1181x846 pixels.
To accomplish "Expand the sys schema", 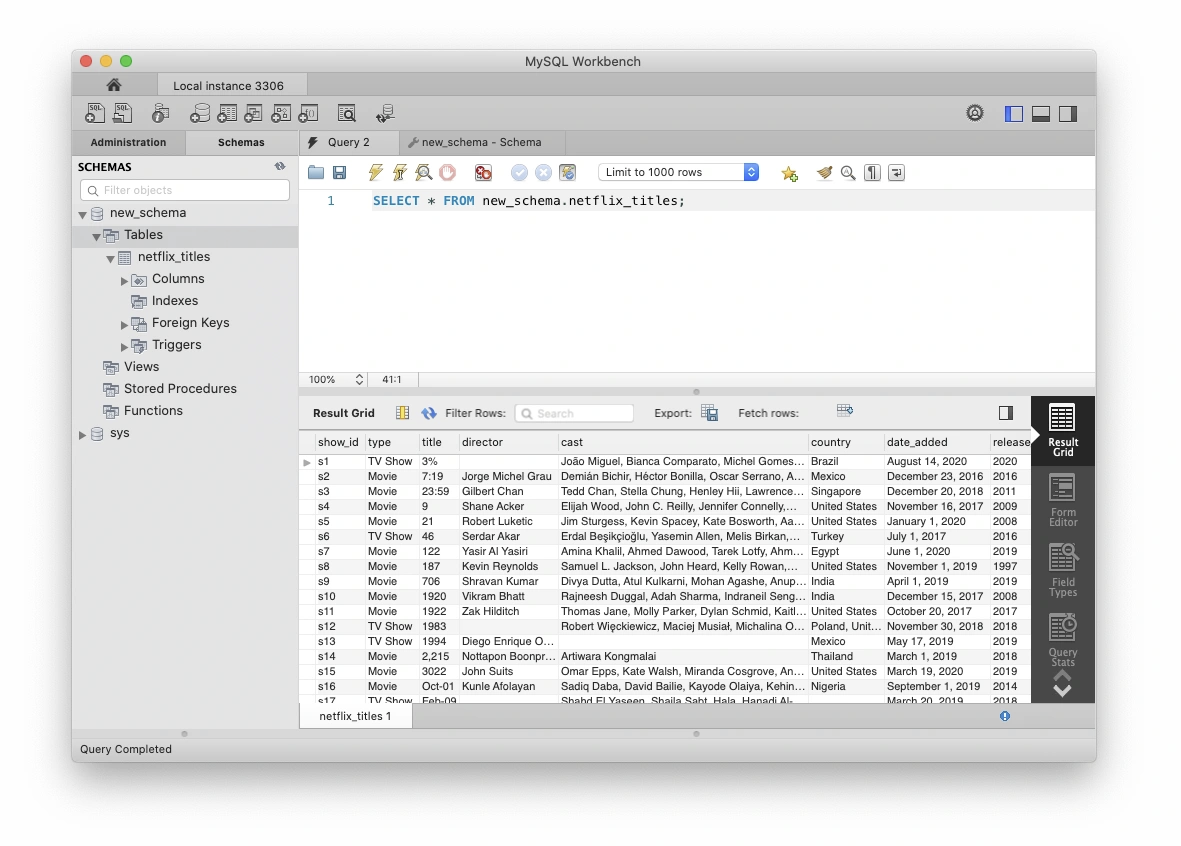I will (x=82, y=433).
